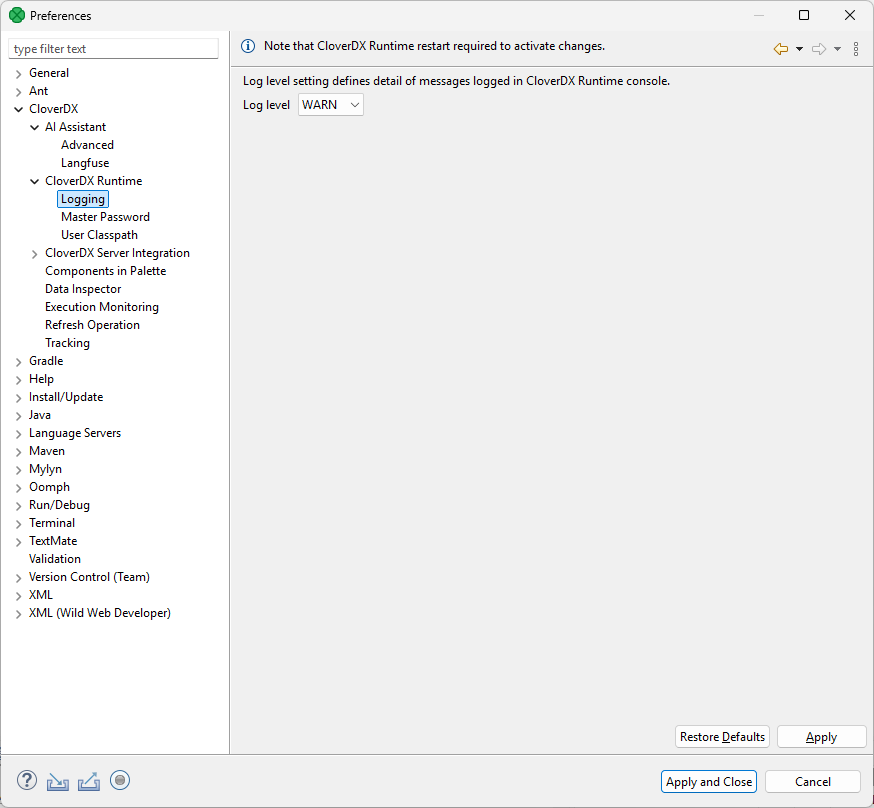The image size is (874, 808).
Task: Expand the Language Servers node
Action: 18,434
